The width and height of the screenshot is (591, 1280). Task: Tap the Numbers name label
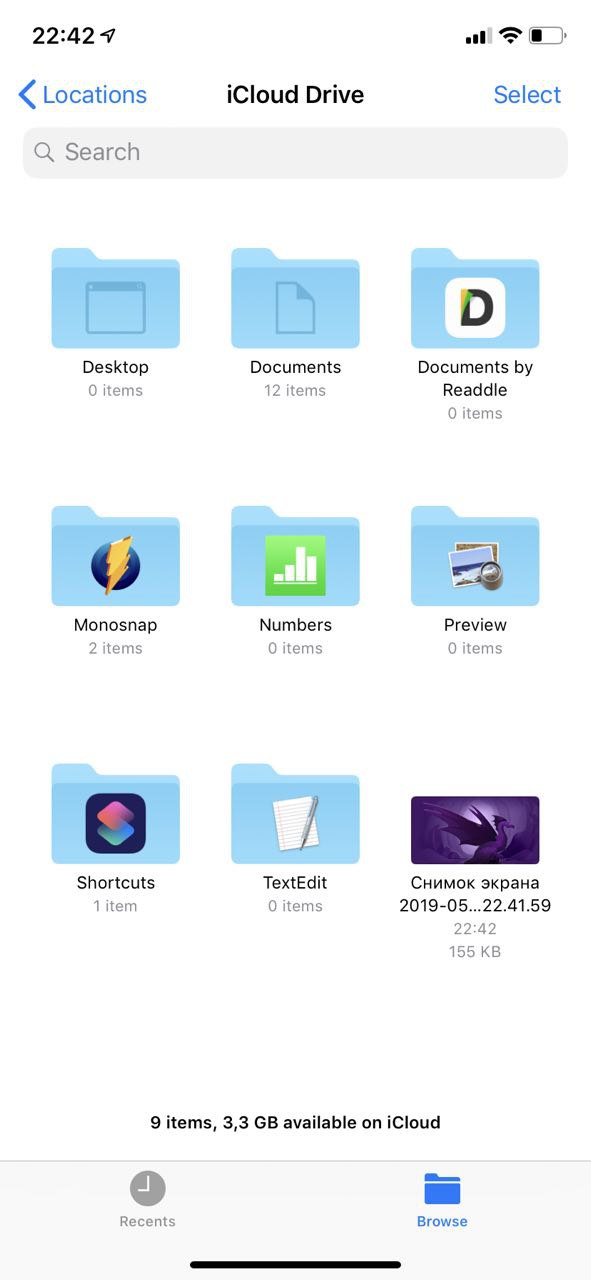(x=295, y=625)
